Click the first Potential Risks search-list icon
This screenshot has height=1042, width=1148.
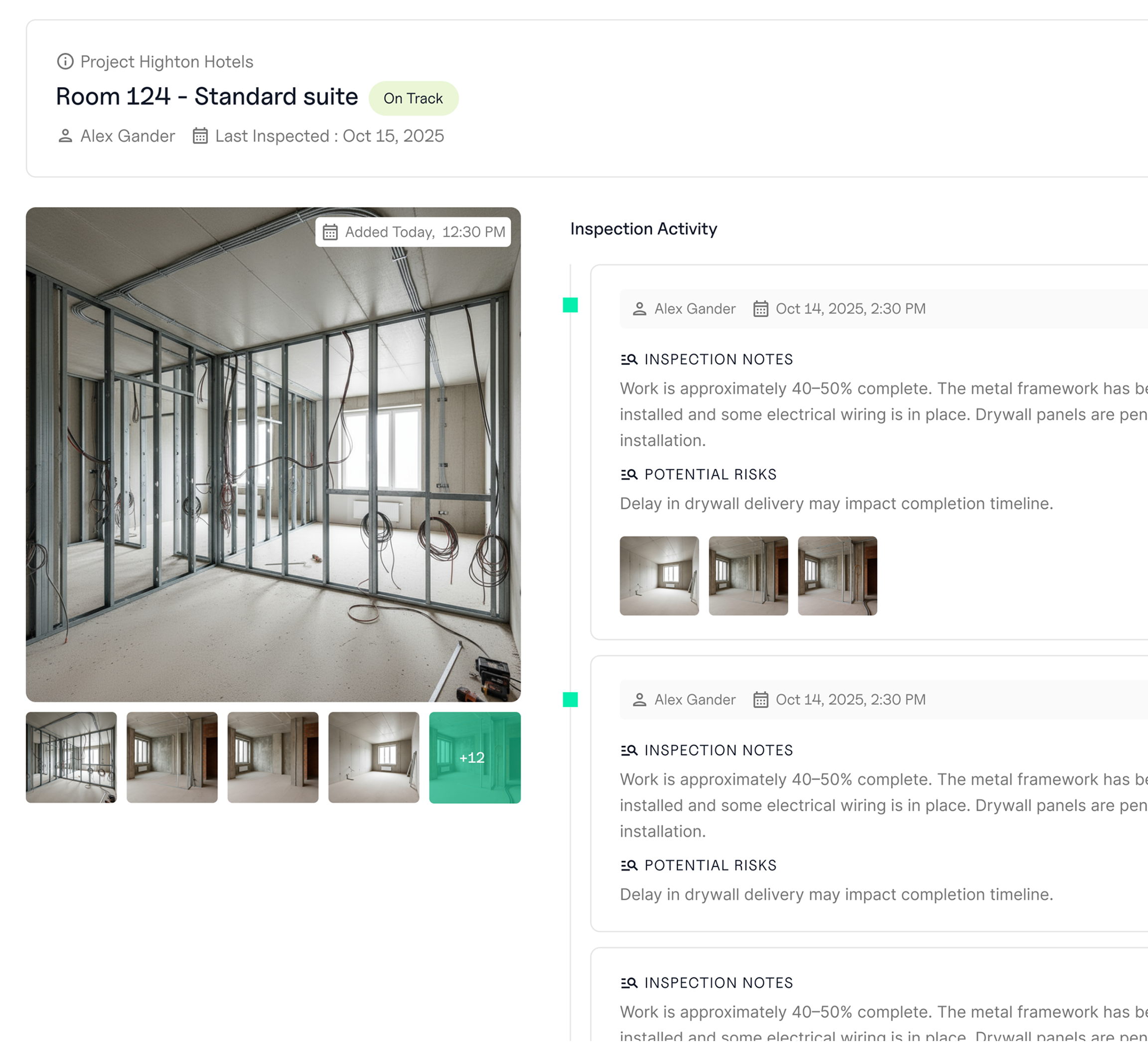(629, 474)
